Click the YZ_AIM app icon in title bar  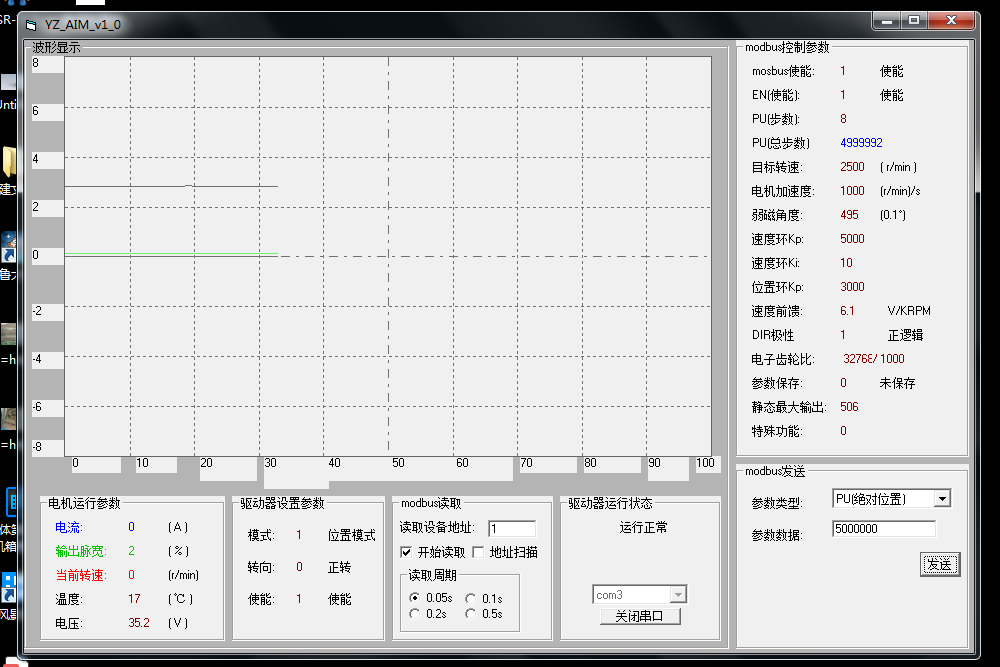31,25
